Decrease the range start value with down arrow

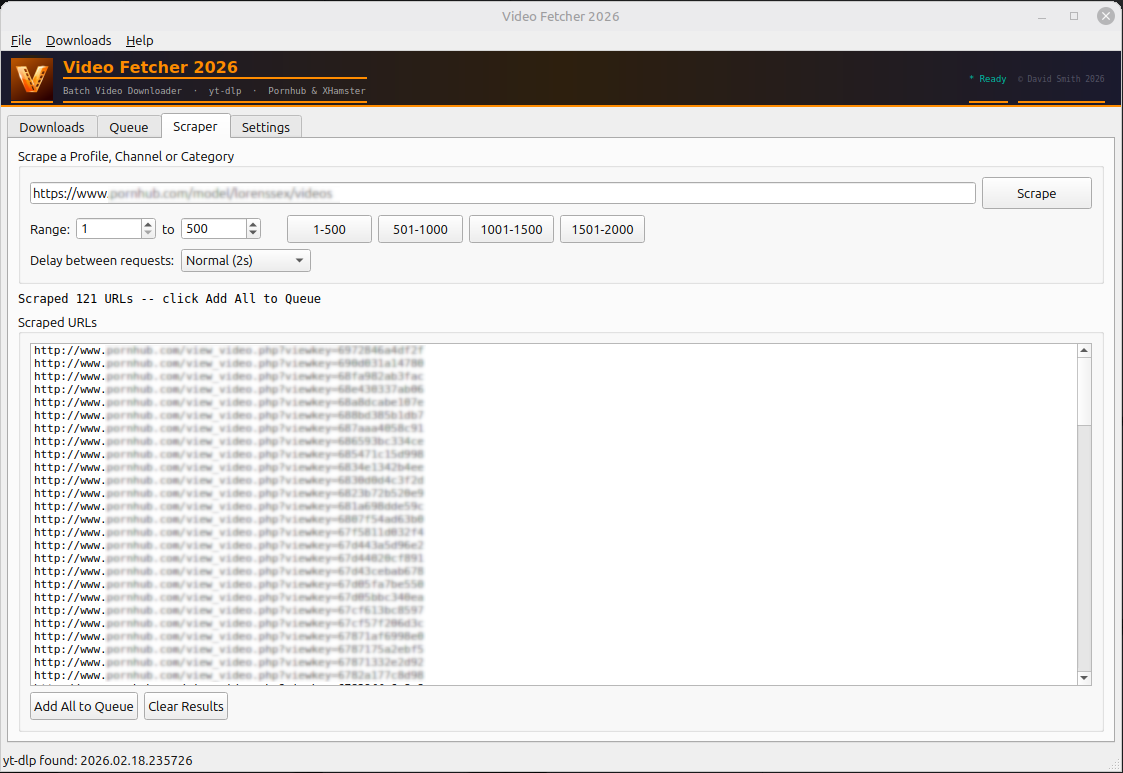click(x=149, y=234)
